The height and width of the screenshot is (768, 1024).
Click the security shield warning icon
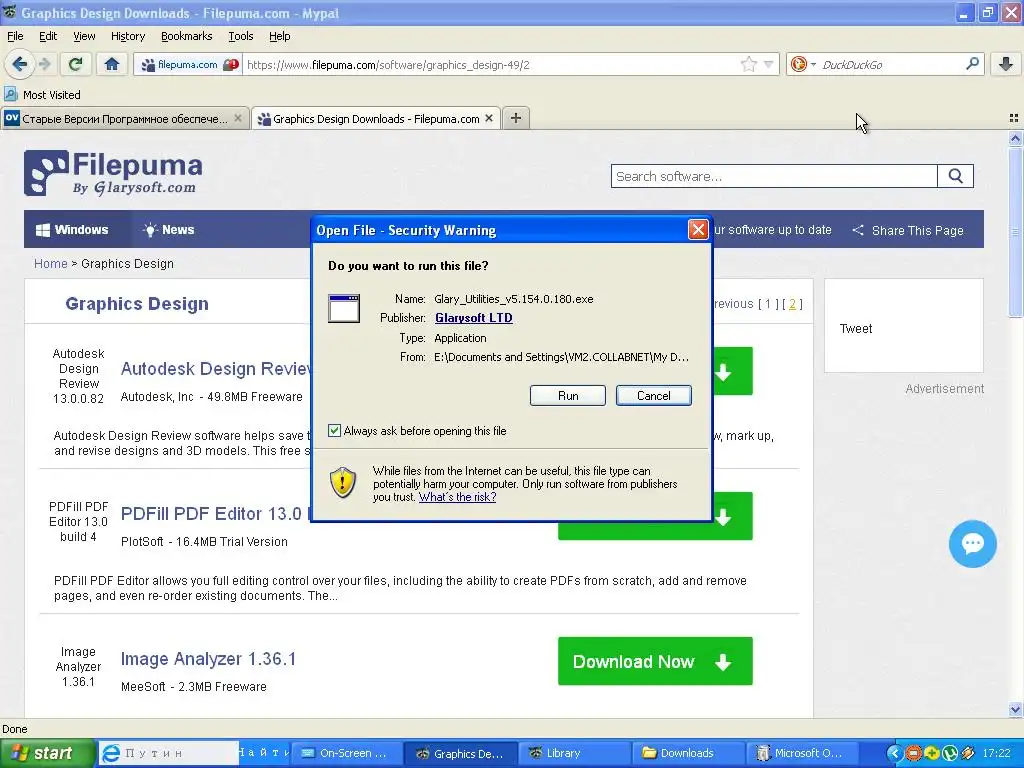pos(343,483)
